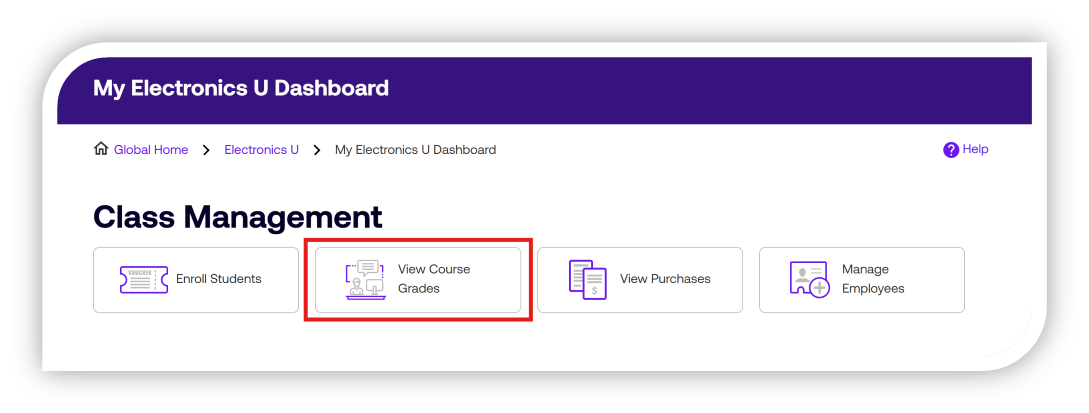This screenshot has height=413, width=1089.
Task: Select the View Purchases label
Action: coord(665,279)
